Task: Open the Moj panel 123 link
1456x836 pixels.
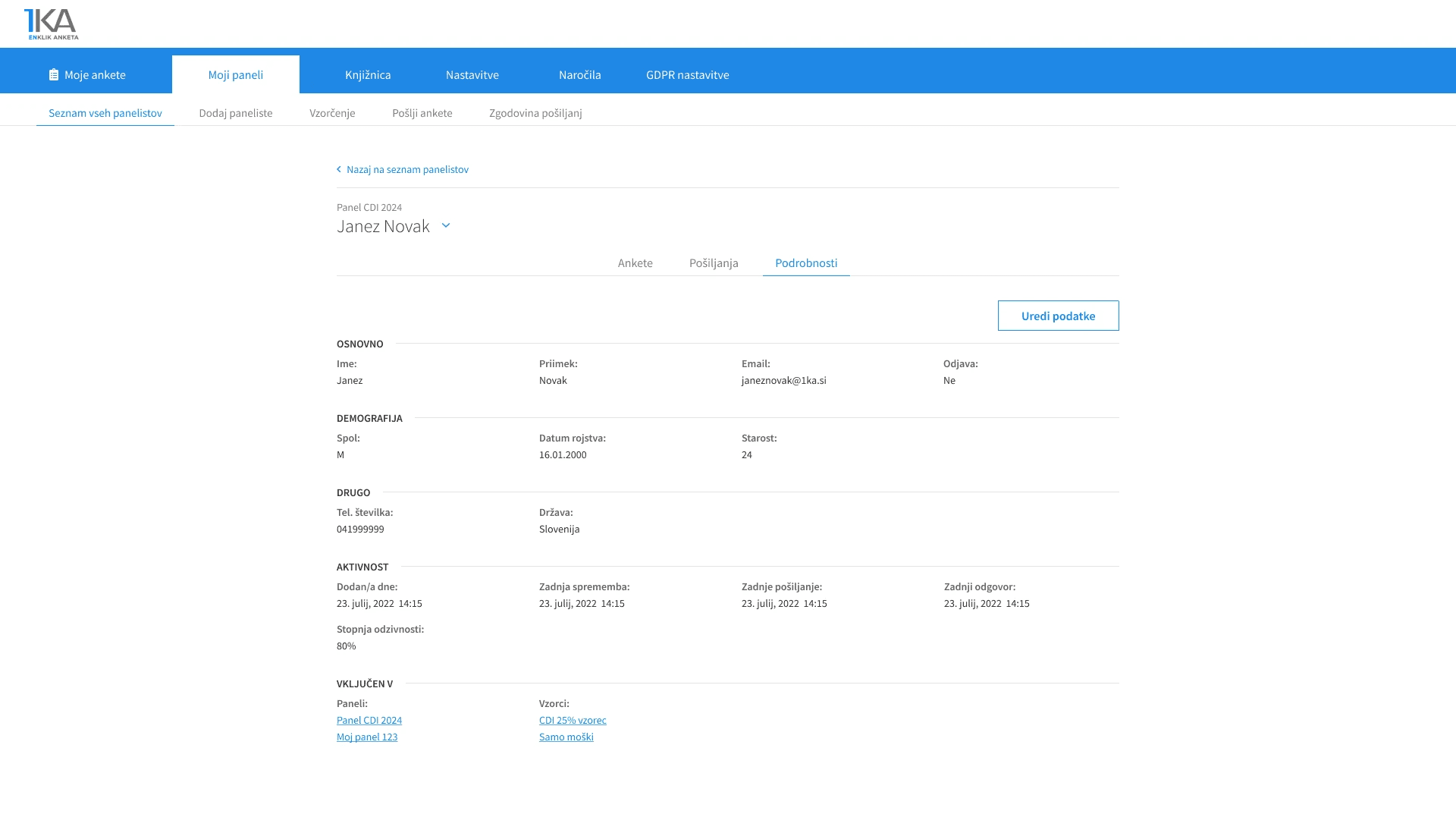Action: [x=367, y=737]
